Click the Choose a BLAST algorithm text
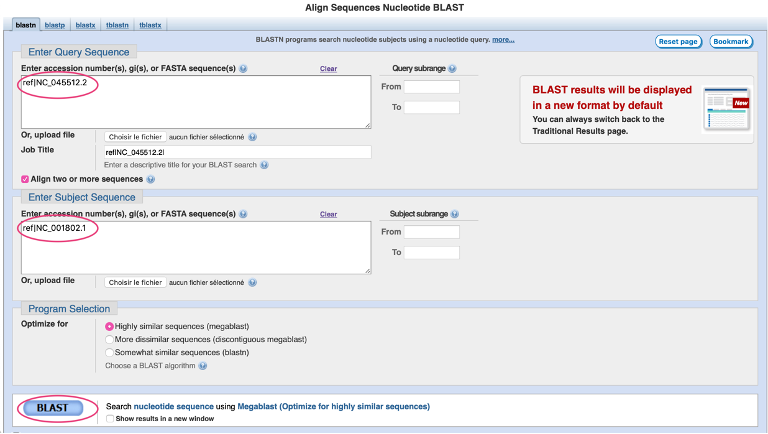768x434 pixels. tap(150, 366)
